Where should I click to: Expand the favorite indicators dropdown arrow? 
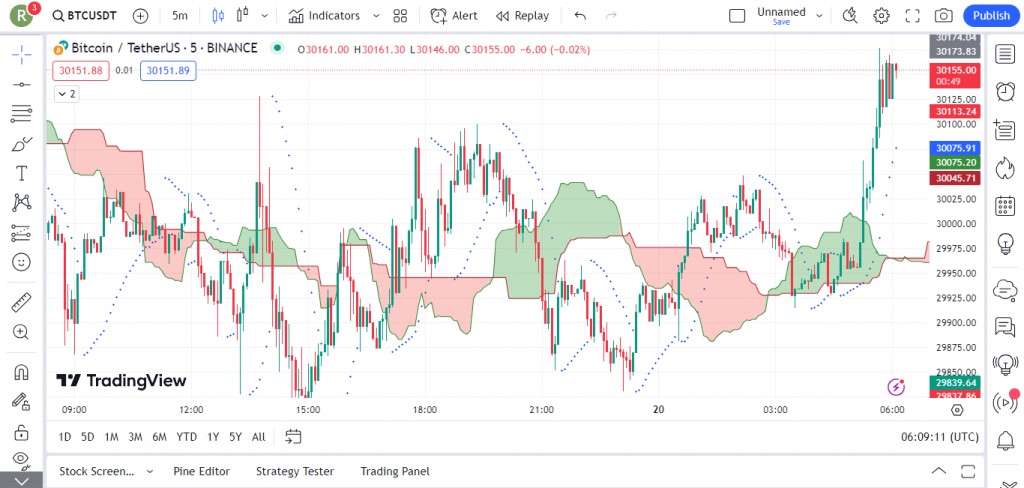(x=376, y=16)
